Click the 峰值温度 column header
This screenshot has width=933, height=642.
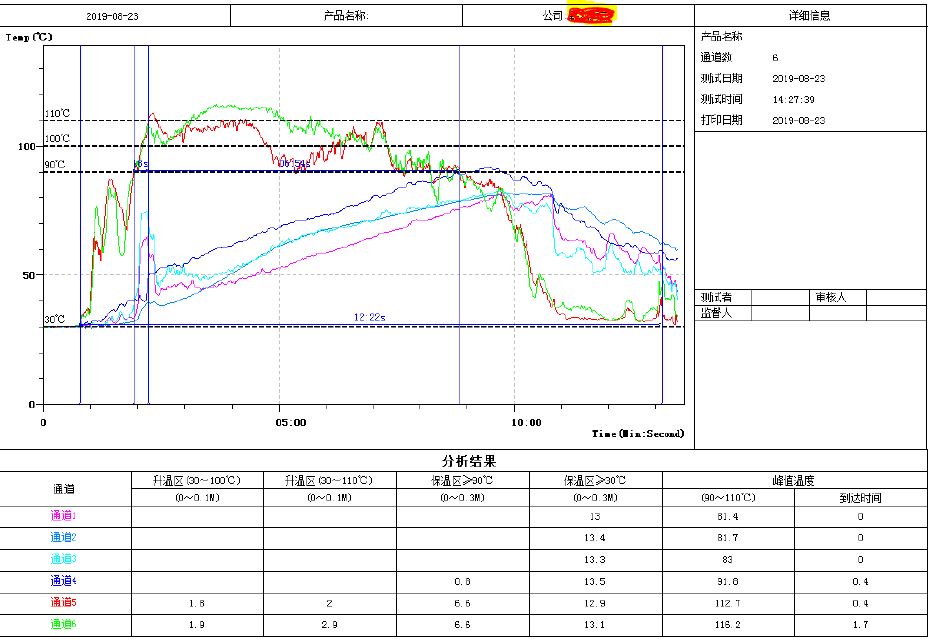click(x=794, y=480)
